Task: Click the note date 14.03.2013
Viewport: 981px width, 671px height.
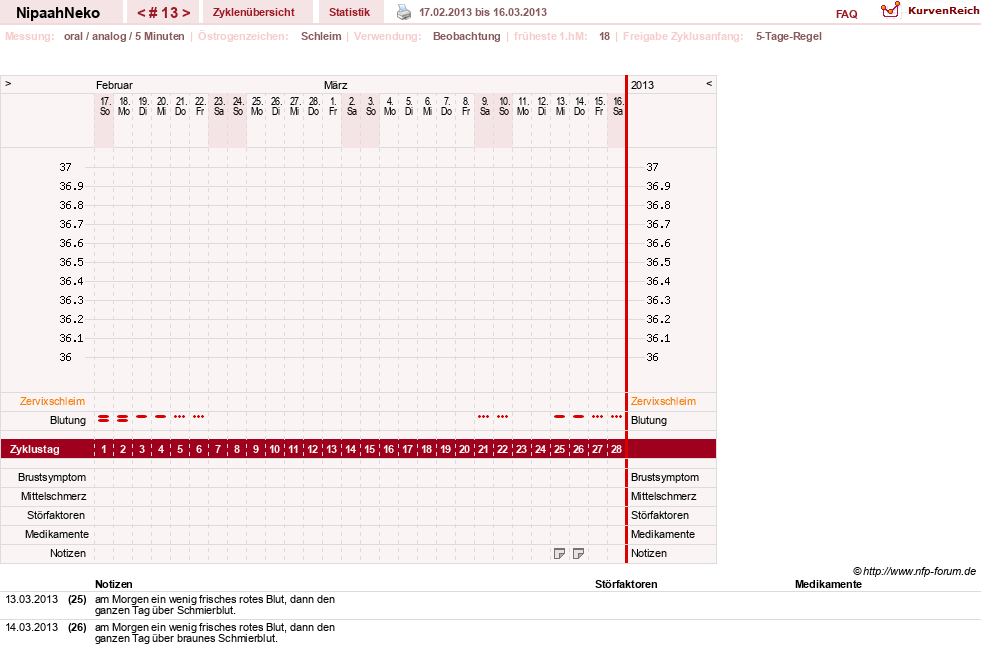Action: pyautogui.click(x=31, y=627)
